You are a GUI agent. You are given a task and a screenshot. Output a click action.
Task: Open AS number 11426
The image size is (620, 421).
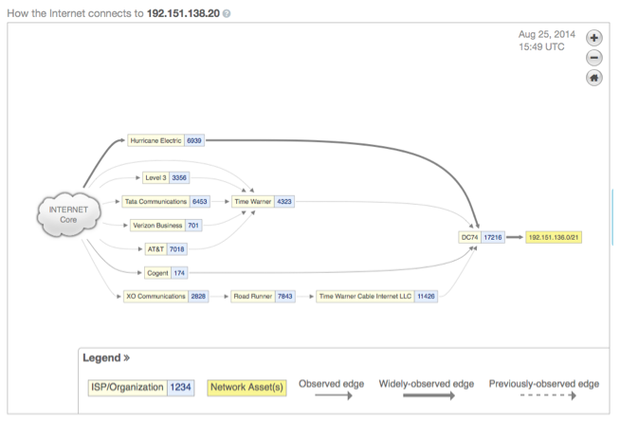426,296
